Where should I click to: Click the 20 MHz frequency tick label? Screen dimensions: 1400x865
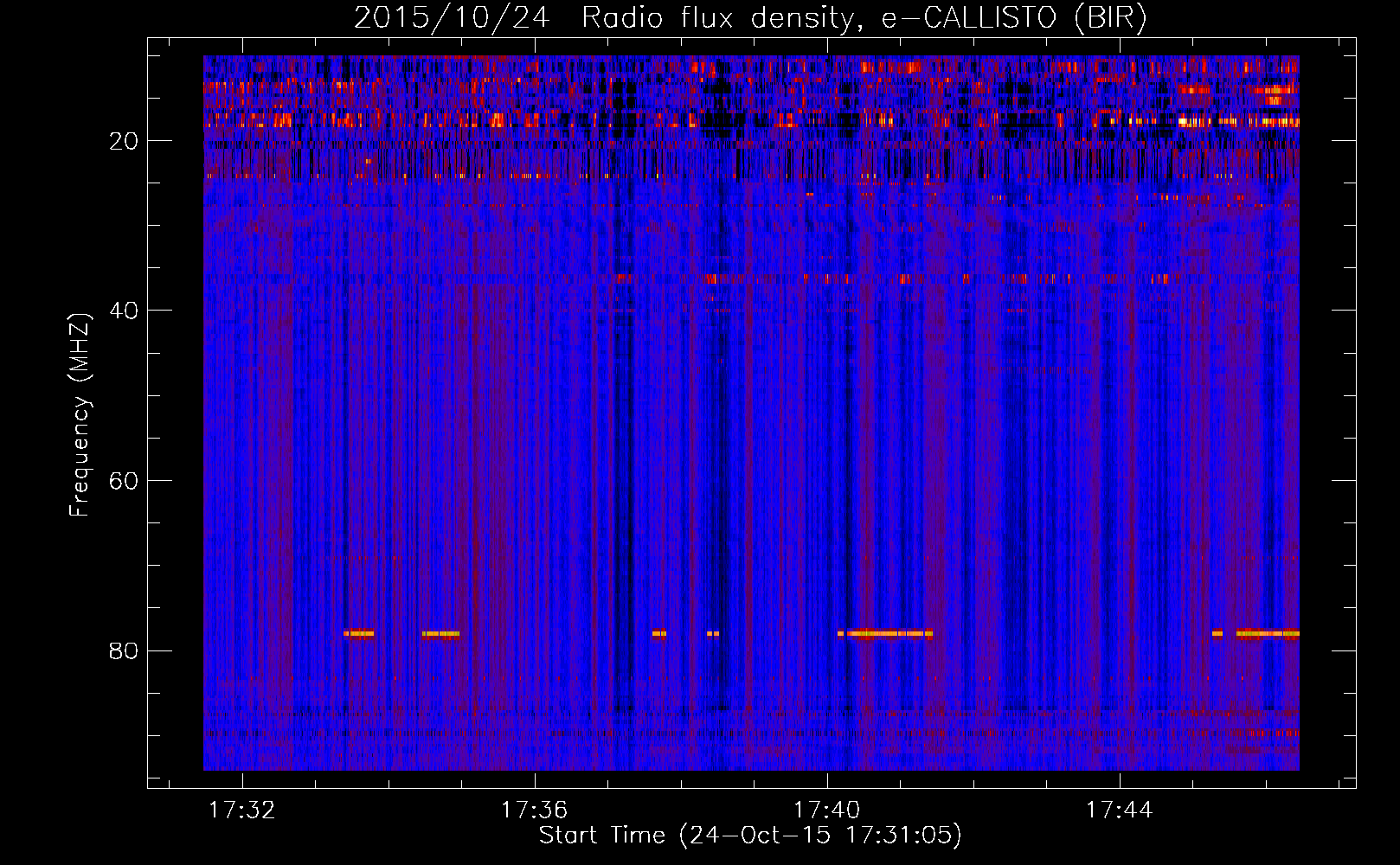pyautogui.click(x=124, y=141)
